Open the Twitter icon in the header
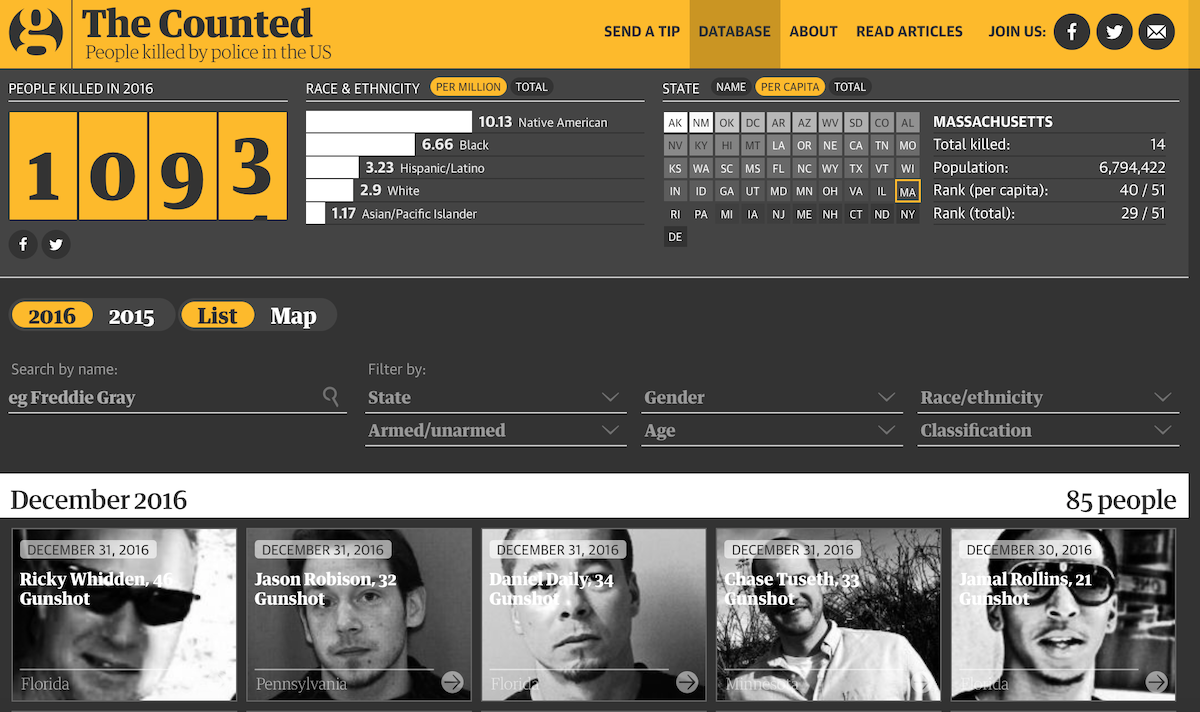The height and width of the screenshot is (712, 1200). pyautogui.click(x=1114, y=32)
